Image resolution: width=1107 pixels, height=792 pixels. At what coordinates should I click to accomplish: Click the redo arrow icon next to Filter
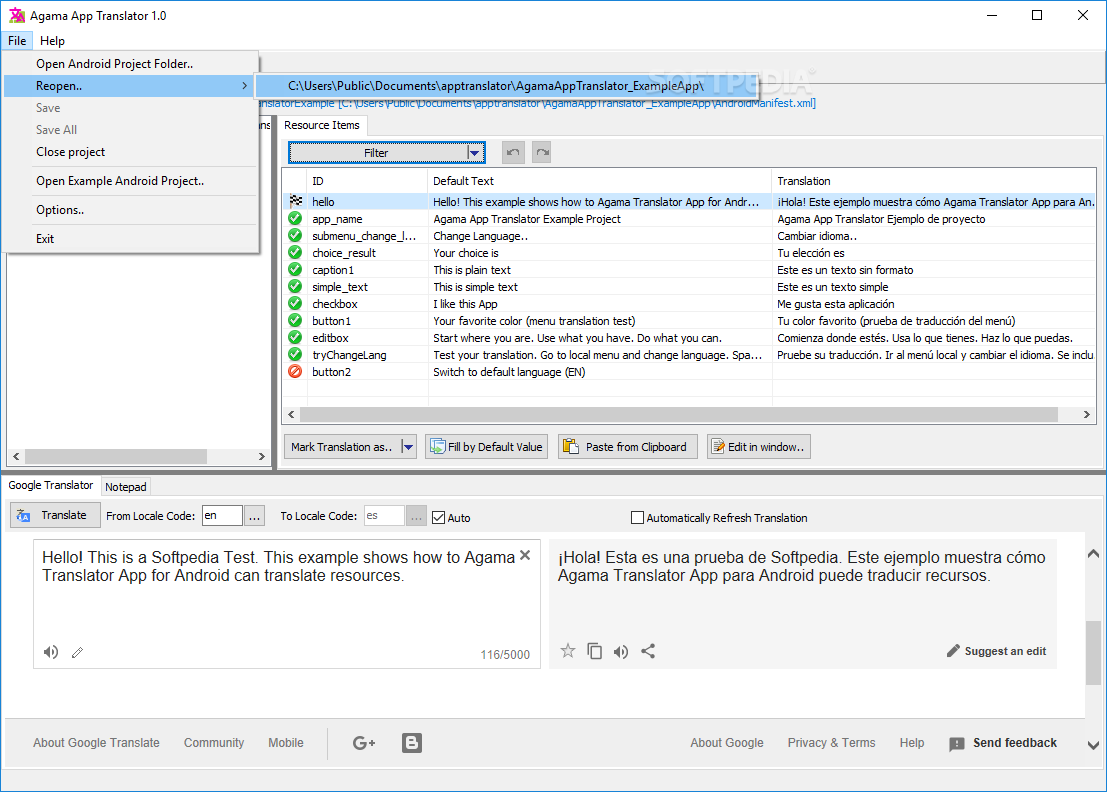tap(541, 152)
